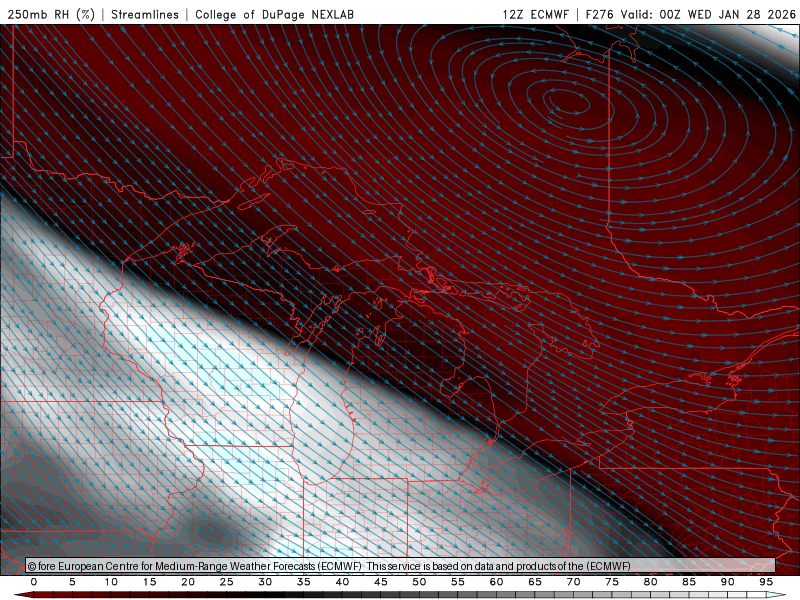Image resolution: width=800 pixels, height=600 pixels.
Task: Select the "12Z ECMWF" model run label
Action: 535,14
